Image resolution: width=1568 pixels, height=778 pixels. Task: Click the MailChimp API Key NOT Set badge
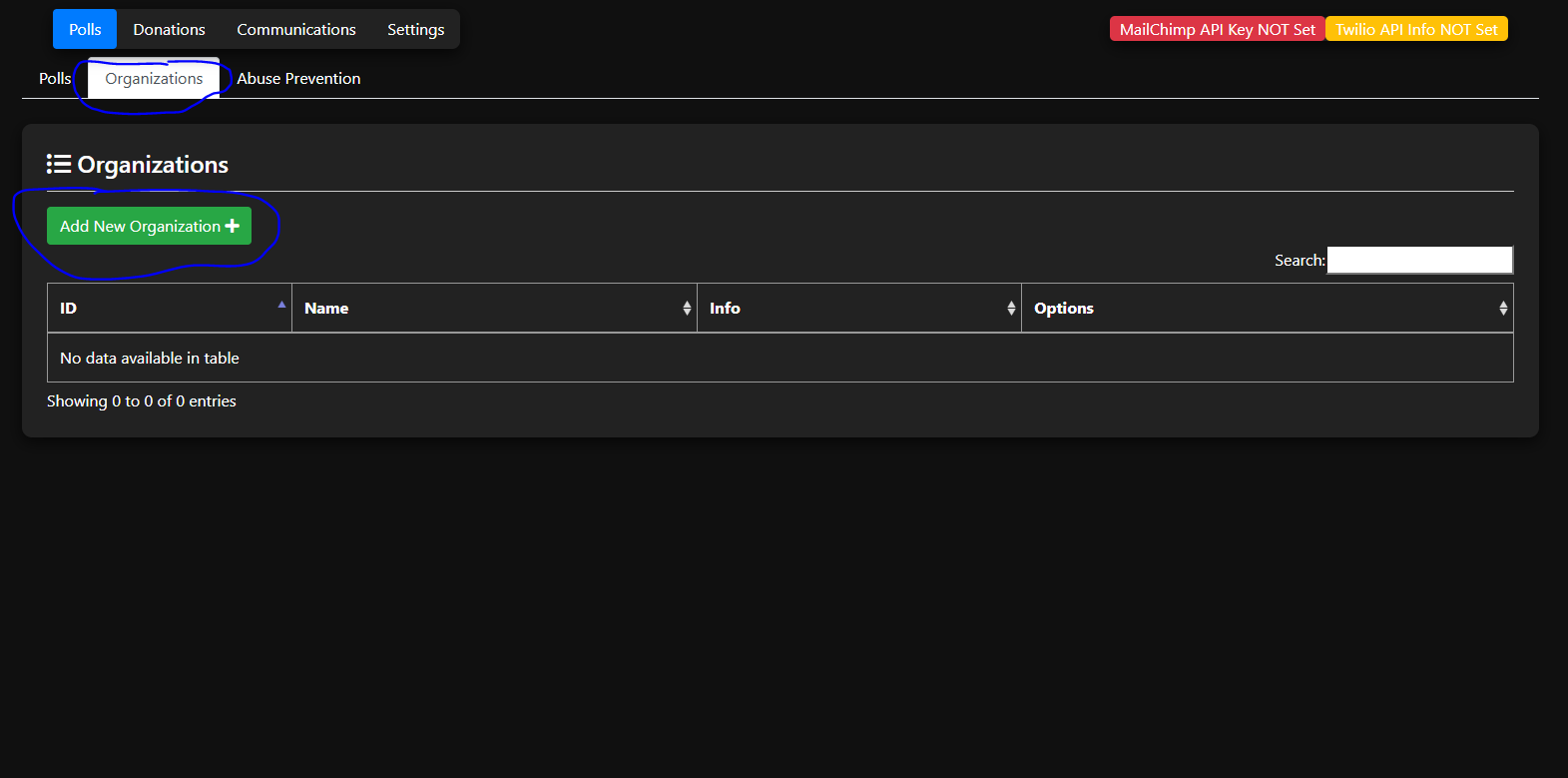coord(1217,30)
